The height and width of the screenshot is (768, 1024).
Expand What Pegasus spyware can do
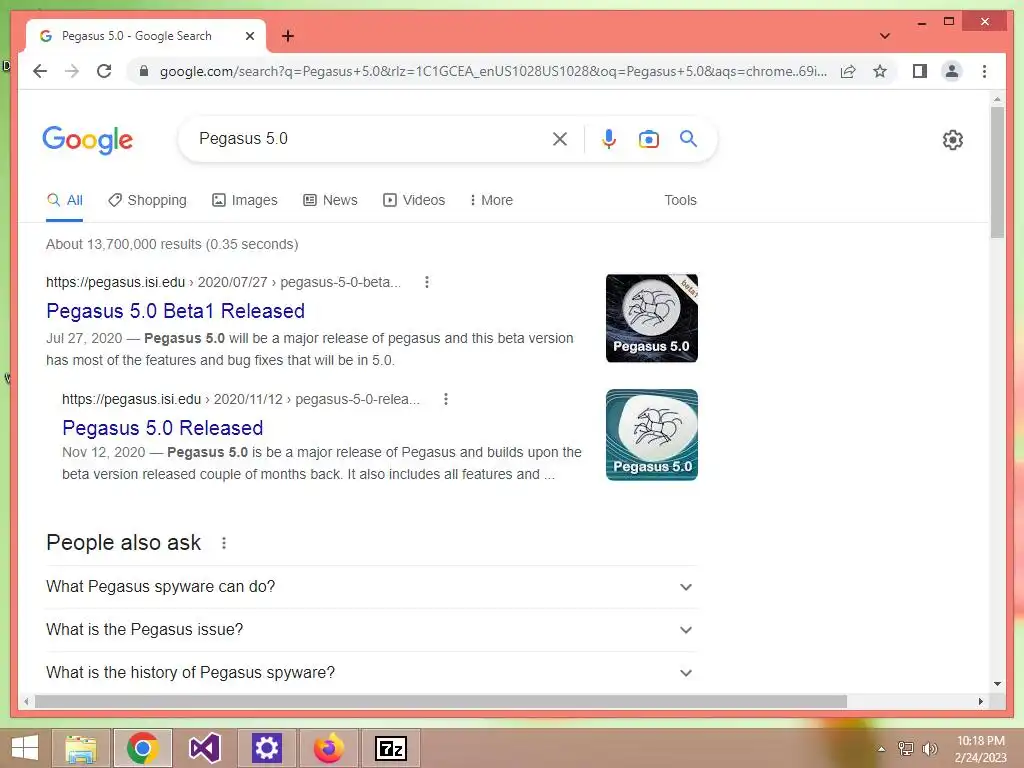coord(372,586)
